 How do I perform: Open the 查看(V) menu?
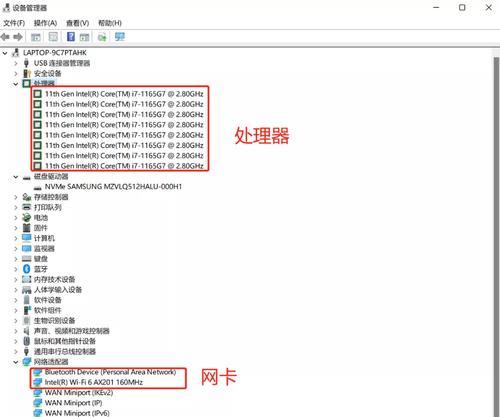[x=78, y=23]
